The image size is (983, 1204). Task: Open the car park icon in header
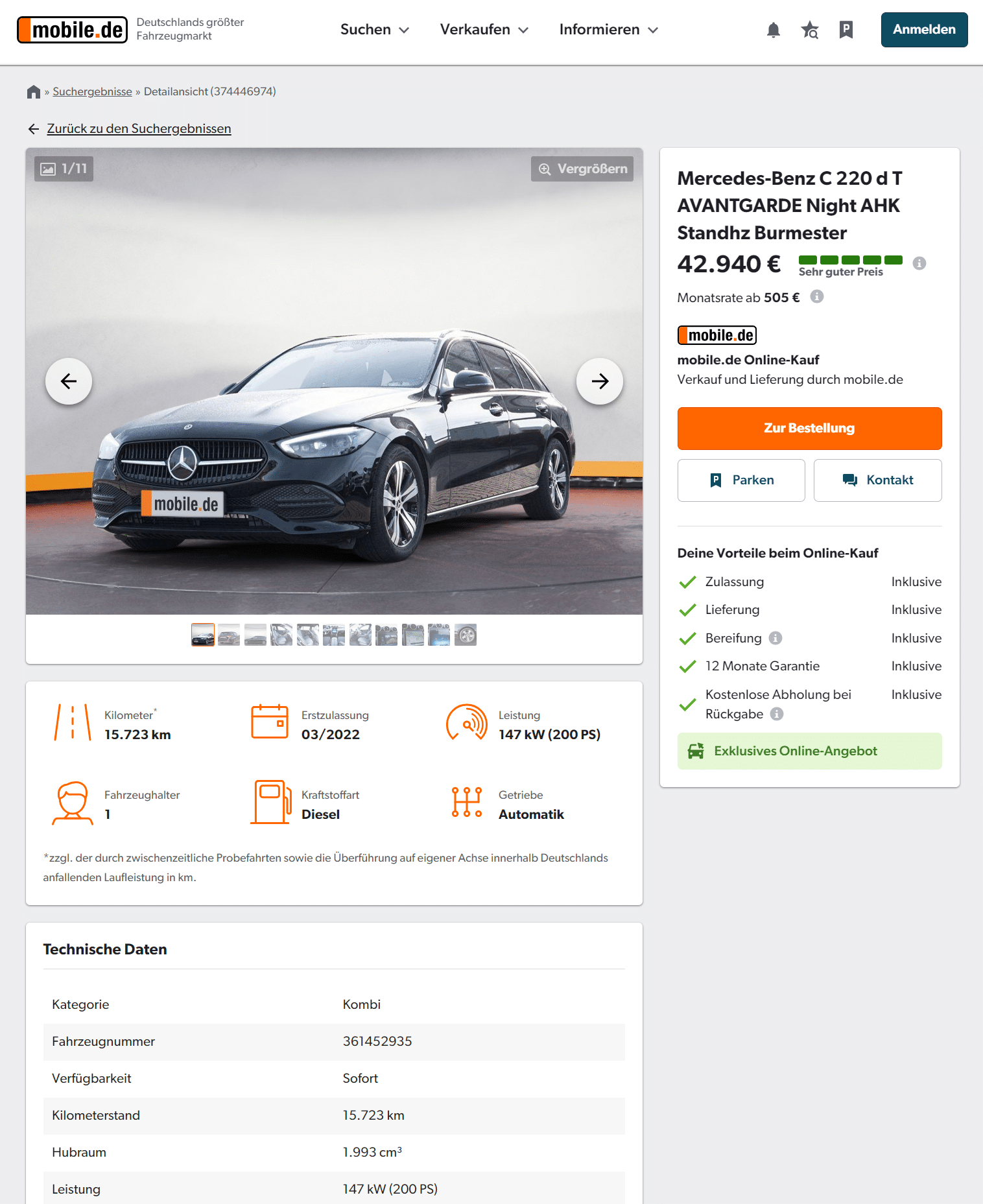846,30
